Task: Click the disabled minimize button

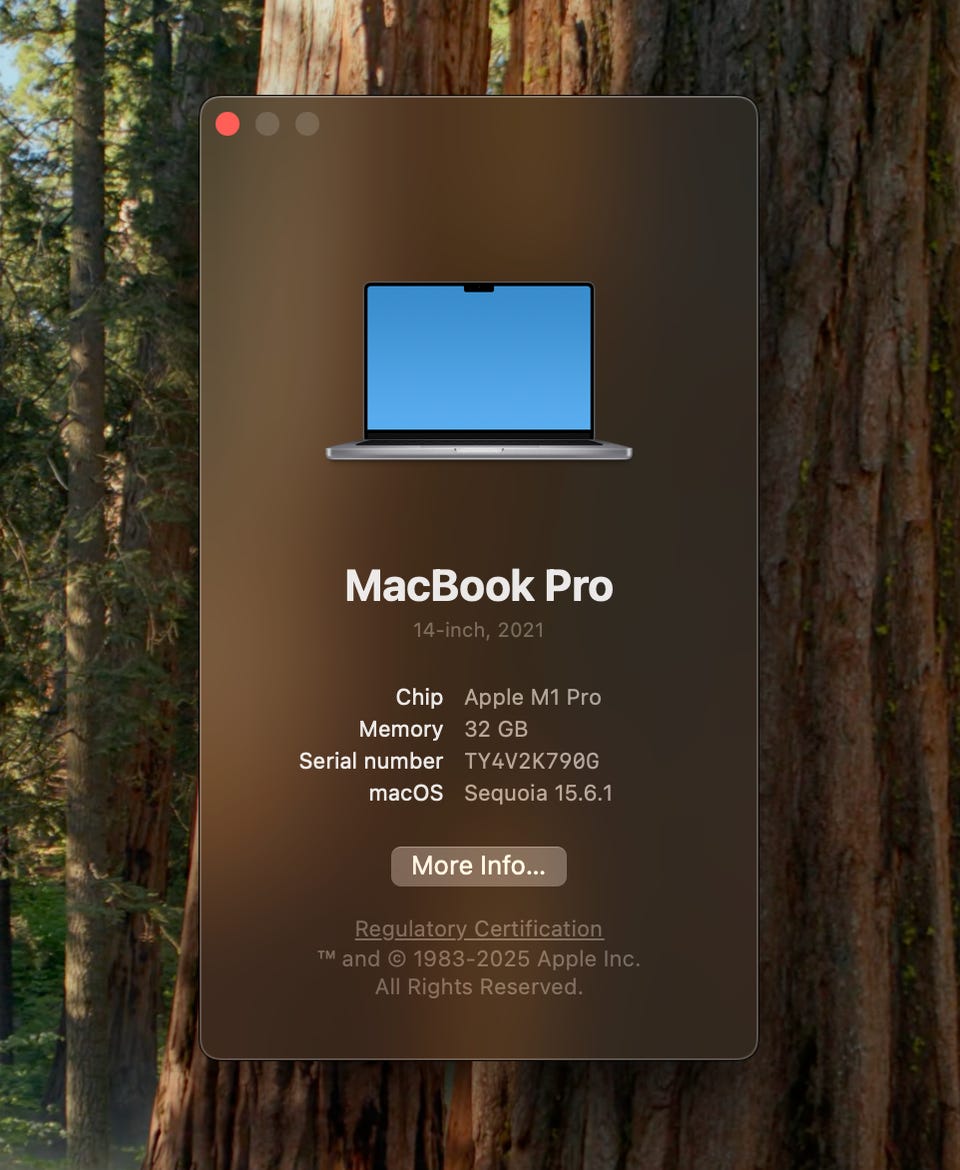Action: [268, 124]
